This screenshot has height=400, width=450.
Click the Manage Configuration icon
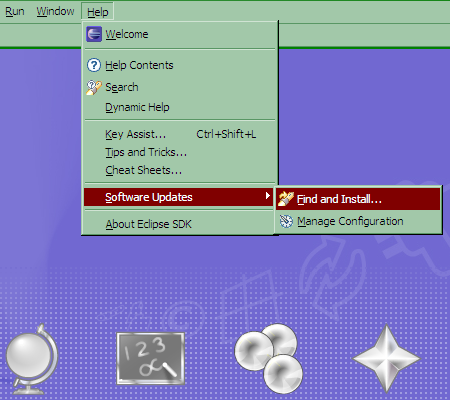[x=286, y=221]
